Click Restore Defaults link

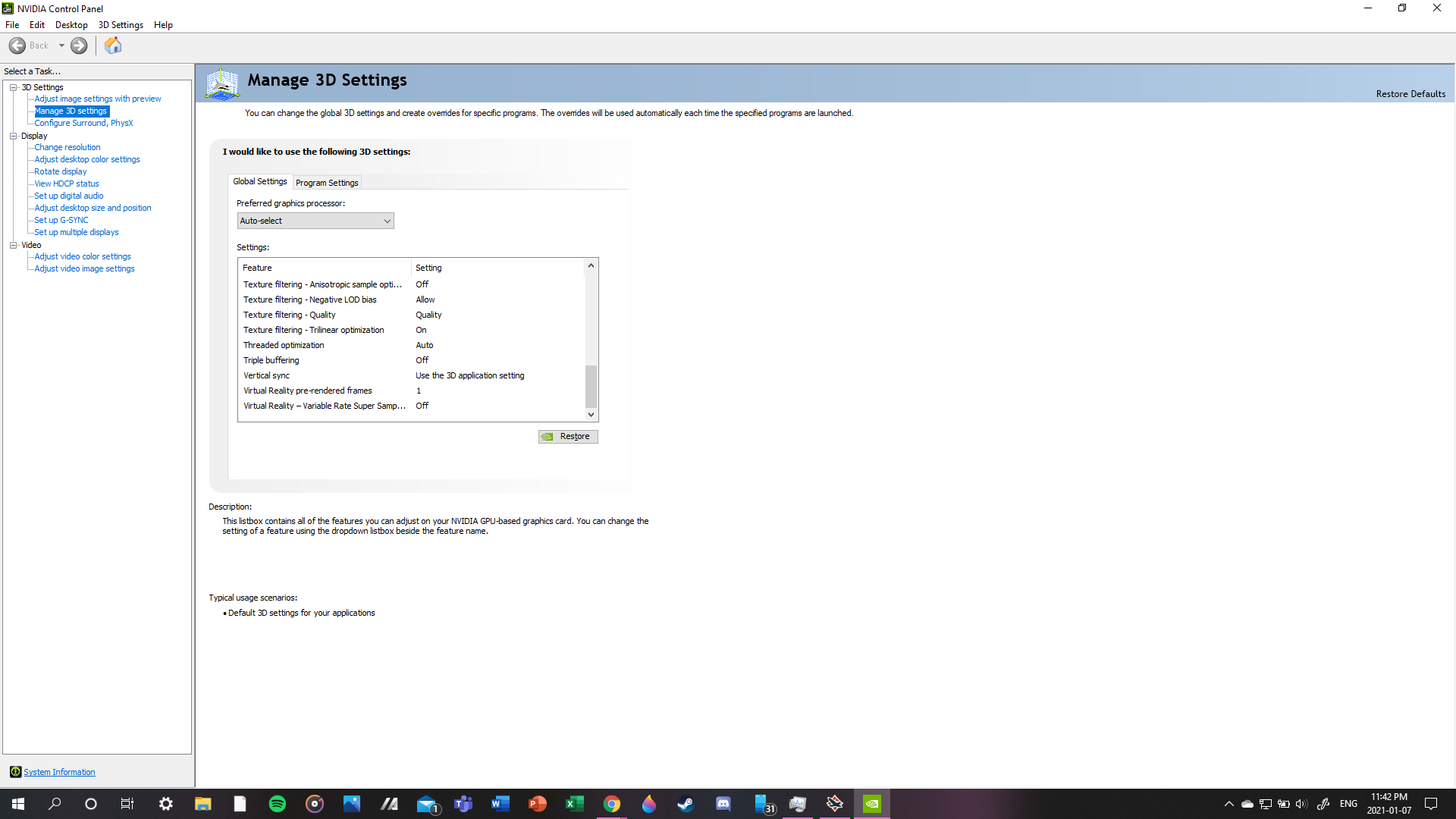click(x=1410, y=94)
